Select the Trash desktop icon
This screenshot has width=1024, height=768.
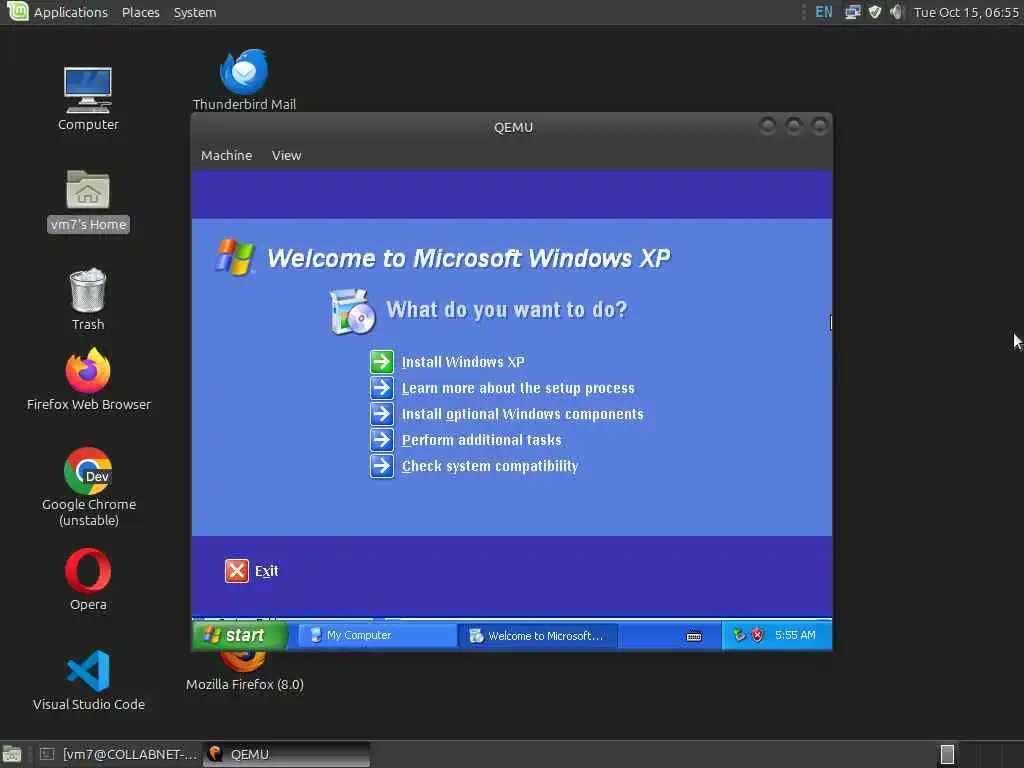[88, 299]
